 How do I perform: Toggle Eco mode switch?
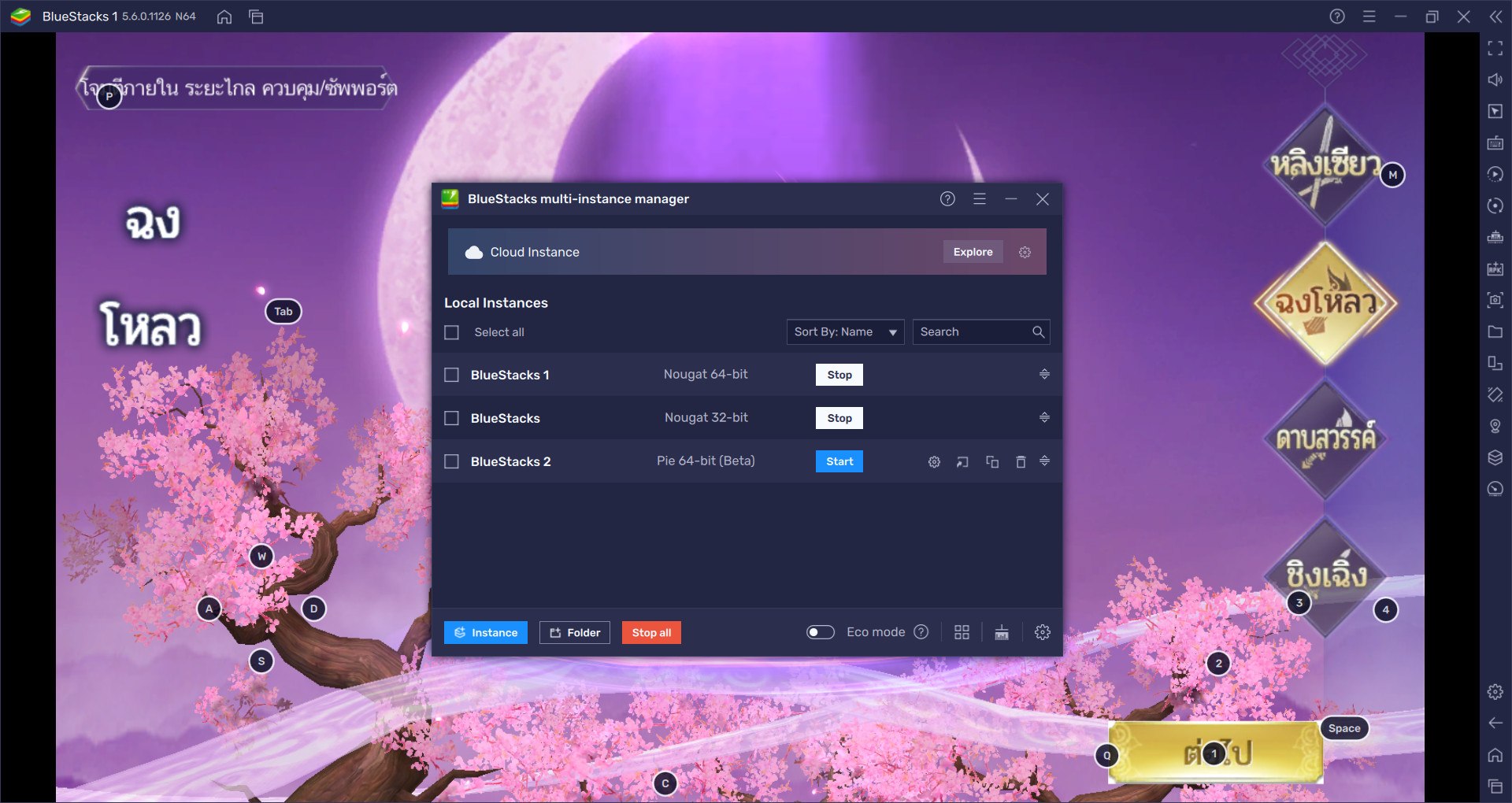(x=821, y=632)
